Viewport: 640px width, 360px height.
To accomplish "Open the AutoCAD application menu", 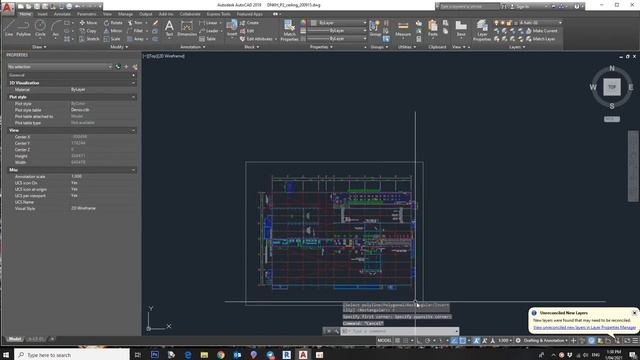I will 7,7.
